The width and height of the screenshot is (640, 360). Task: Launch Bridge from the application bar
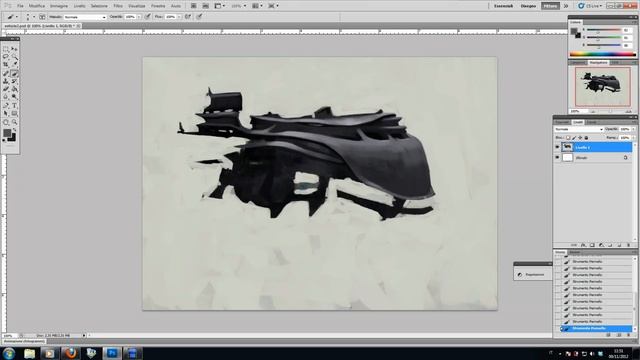(193, 6)
